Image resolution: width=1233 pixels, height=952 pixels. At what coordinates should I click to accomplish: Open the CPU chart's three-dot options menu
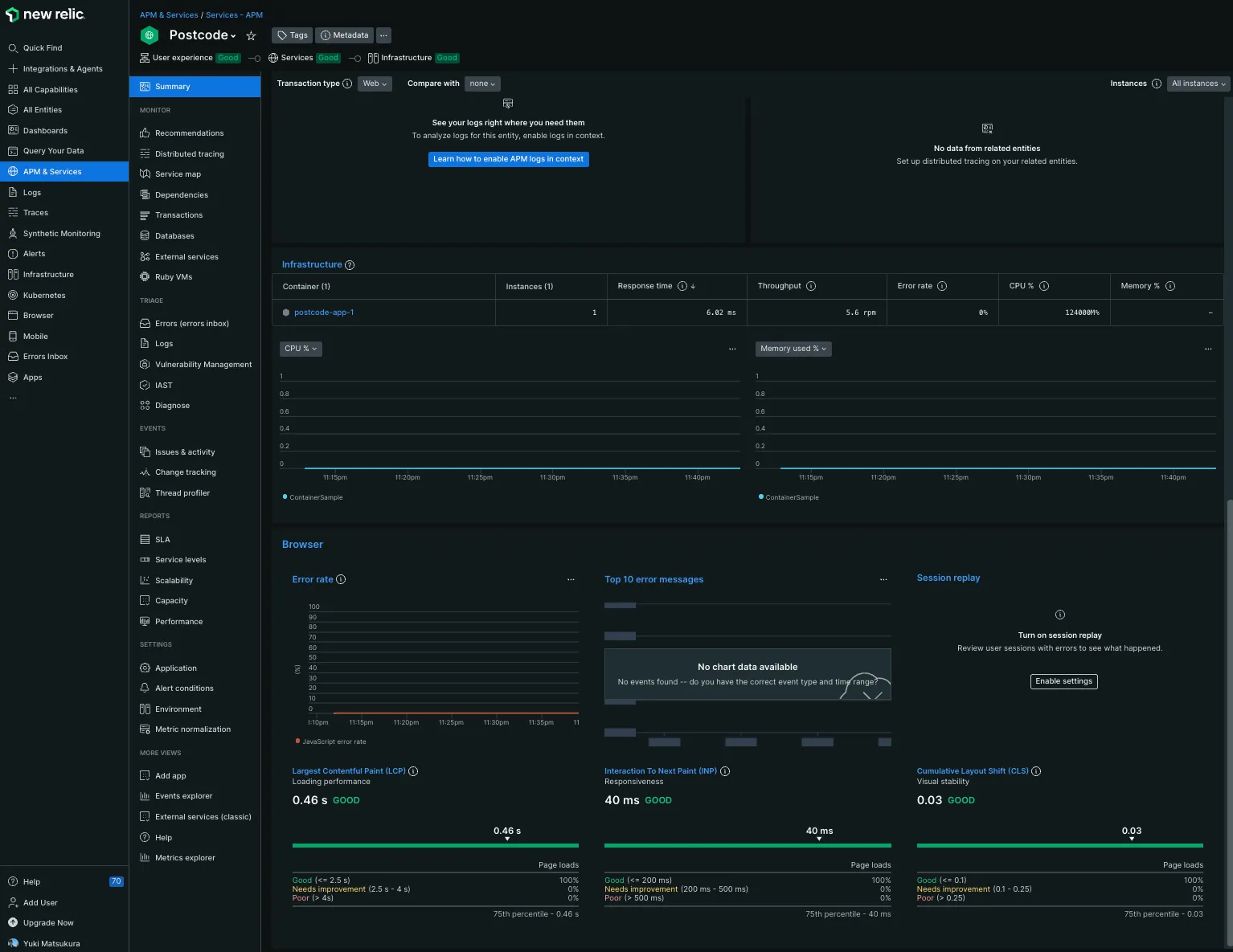click(731, 349)
